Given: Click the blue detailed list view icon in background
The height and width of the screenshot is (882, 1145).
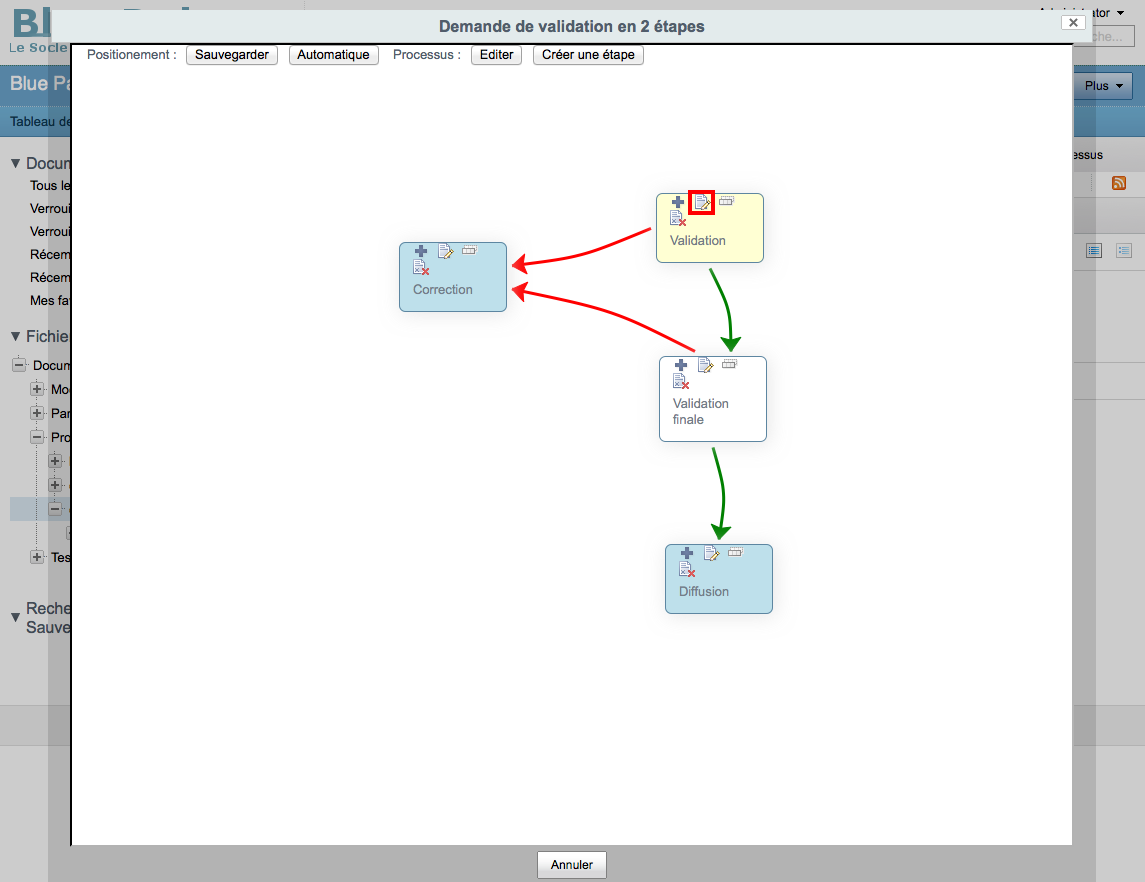Looking at the screenshot, I should (1094, 251).
